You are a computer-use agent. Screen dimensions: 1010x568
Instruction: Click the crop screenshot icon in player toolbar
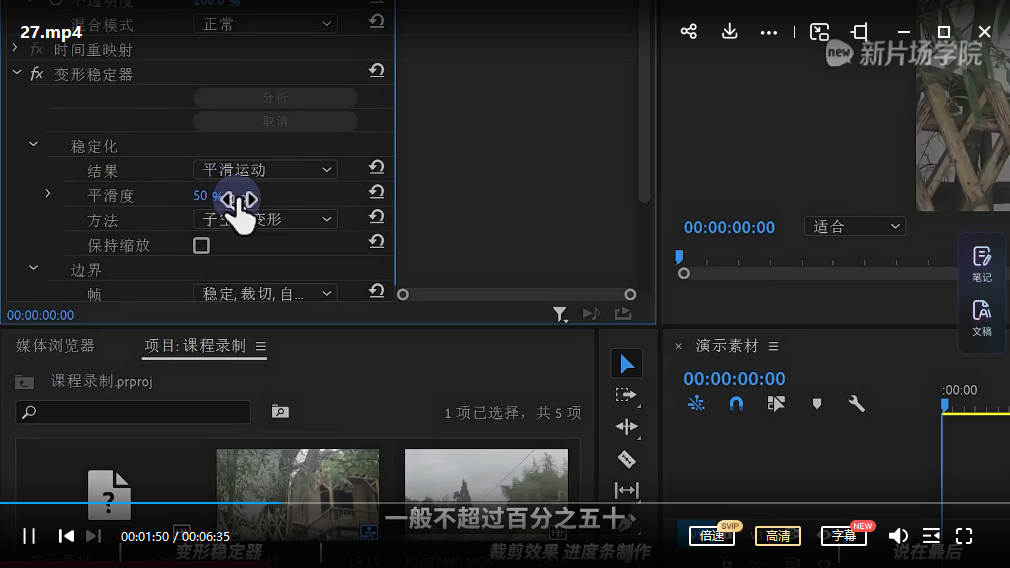(859, 32)
